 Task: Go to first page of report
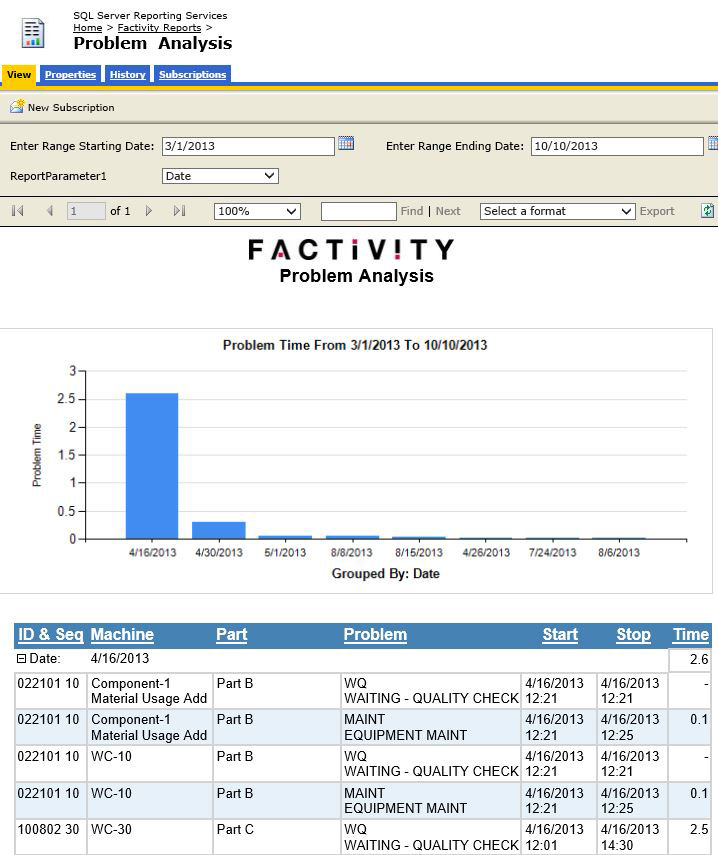point(17,211)
